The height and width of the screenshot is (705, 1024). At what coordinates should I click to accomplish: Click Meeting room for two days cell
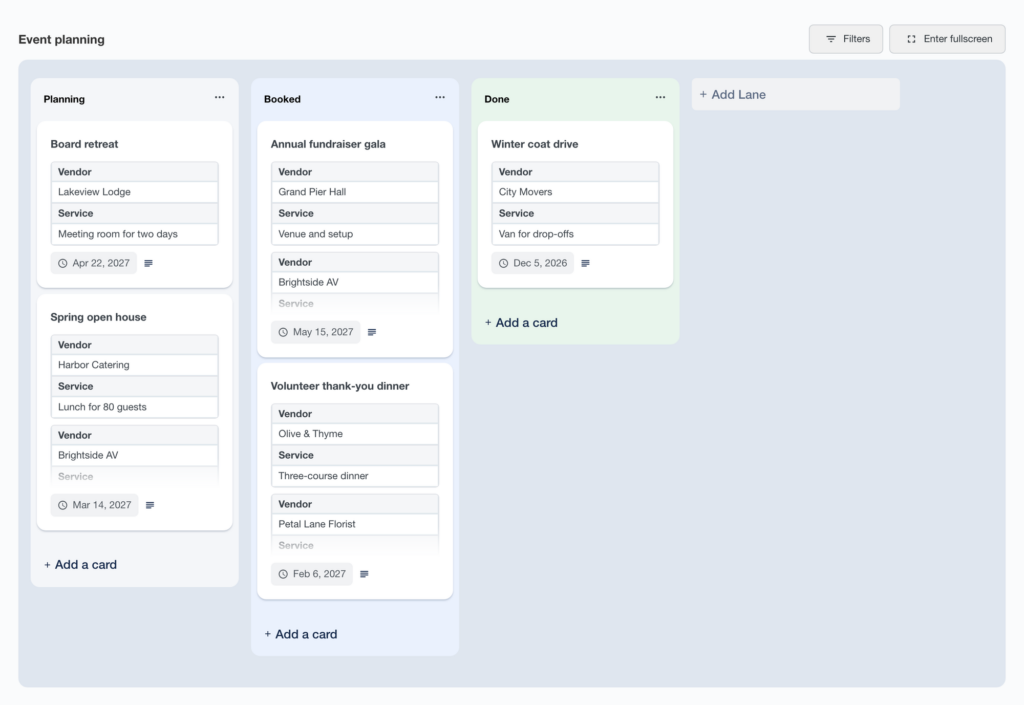135,234
